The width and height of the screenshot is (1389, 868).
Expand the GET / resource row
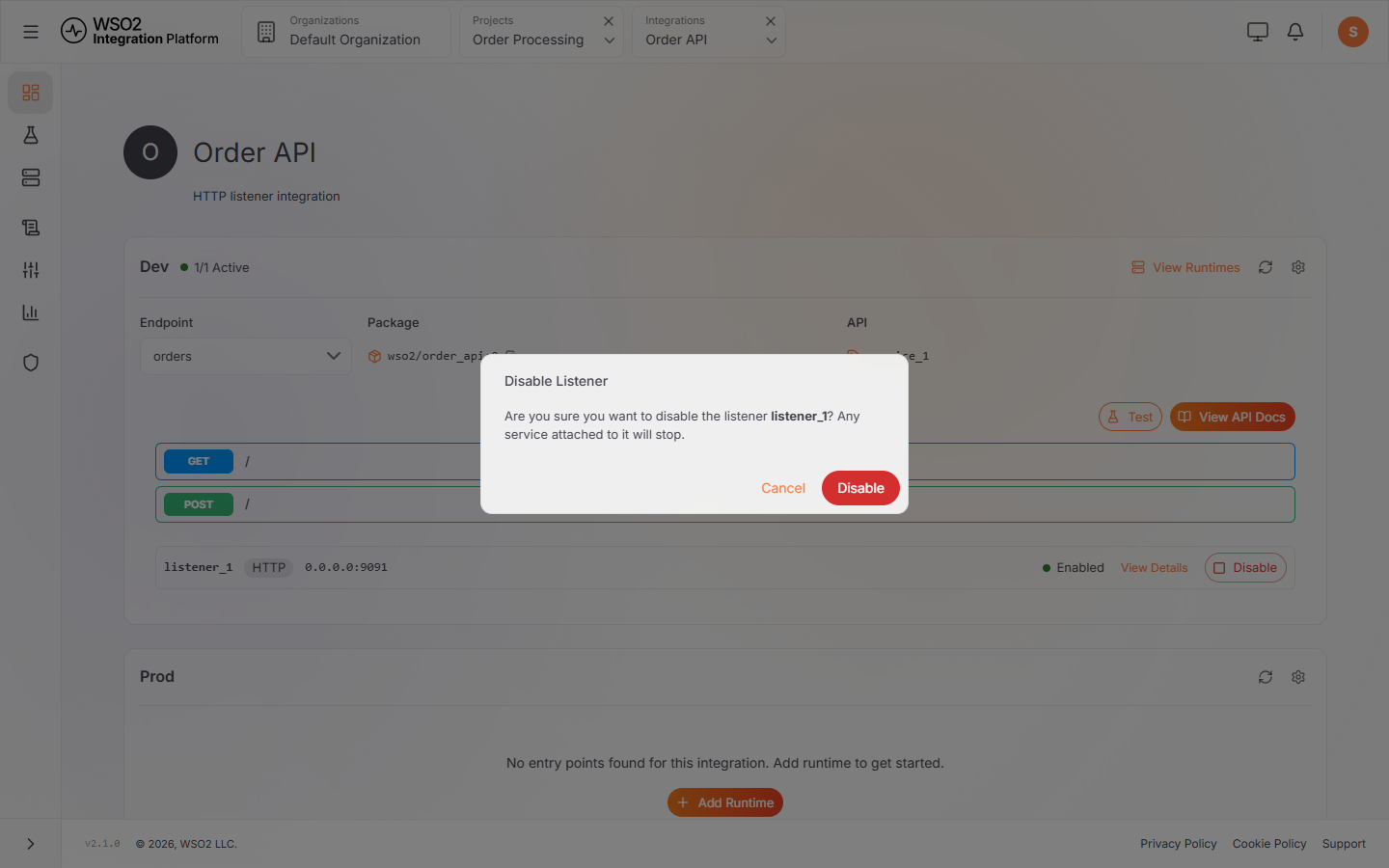725,461
